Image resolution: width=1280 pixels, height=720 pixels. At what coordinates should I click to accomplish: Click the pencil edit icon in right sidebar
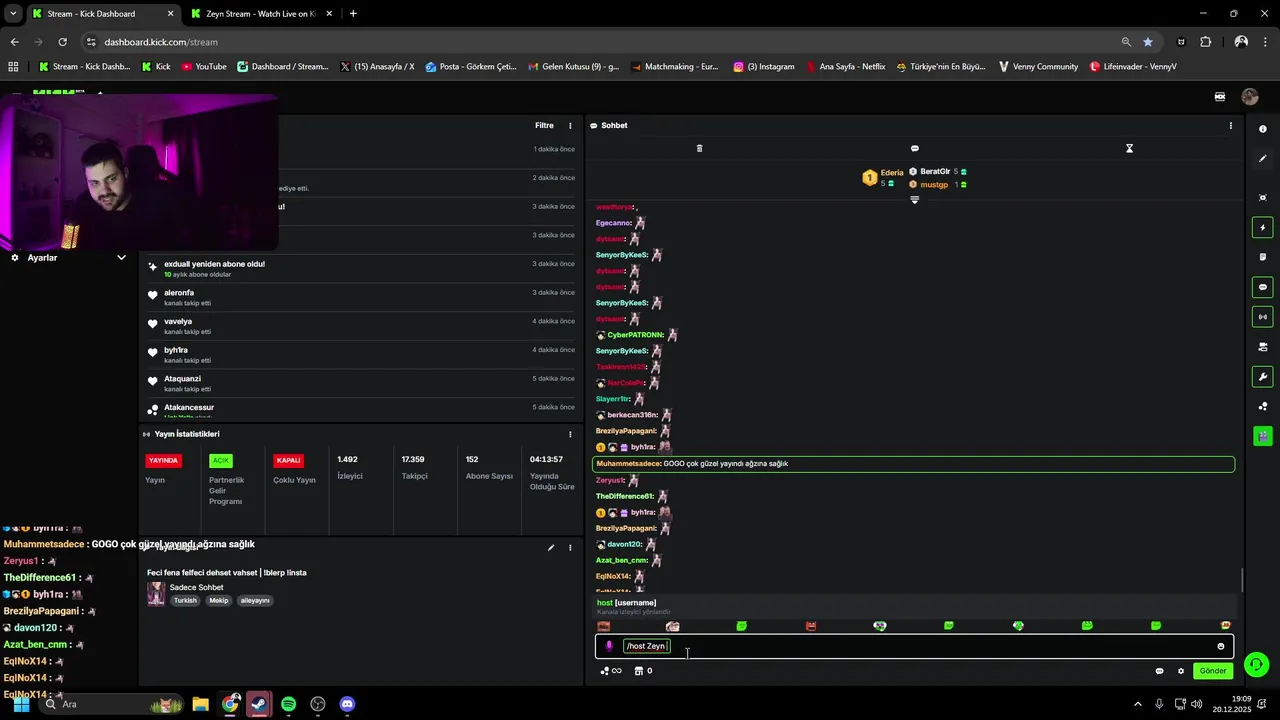point(1263,158)
